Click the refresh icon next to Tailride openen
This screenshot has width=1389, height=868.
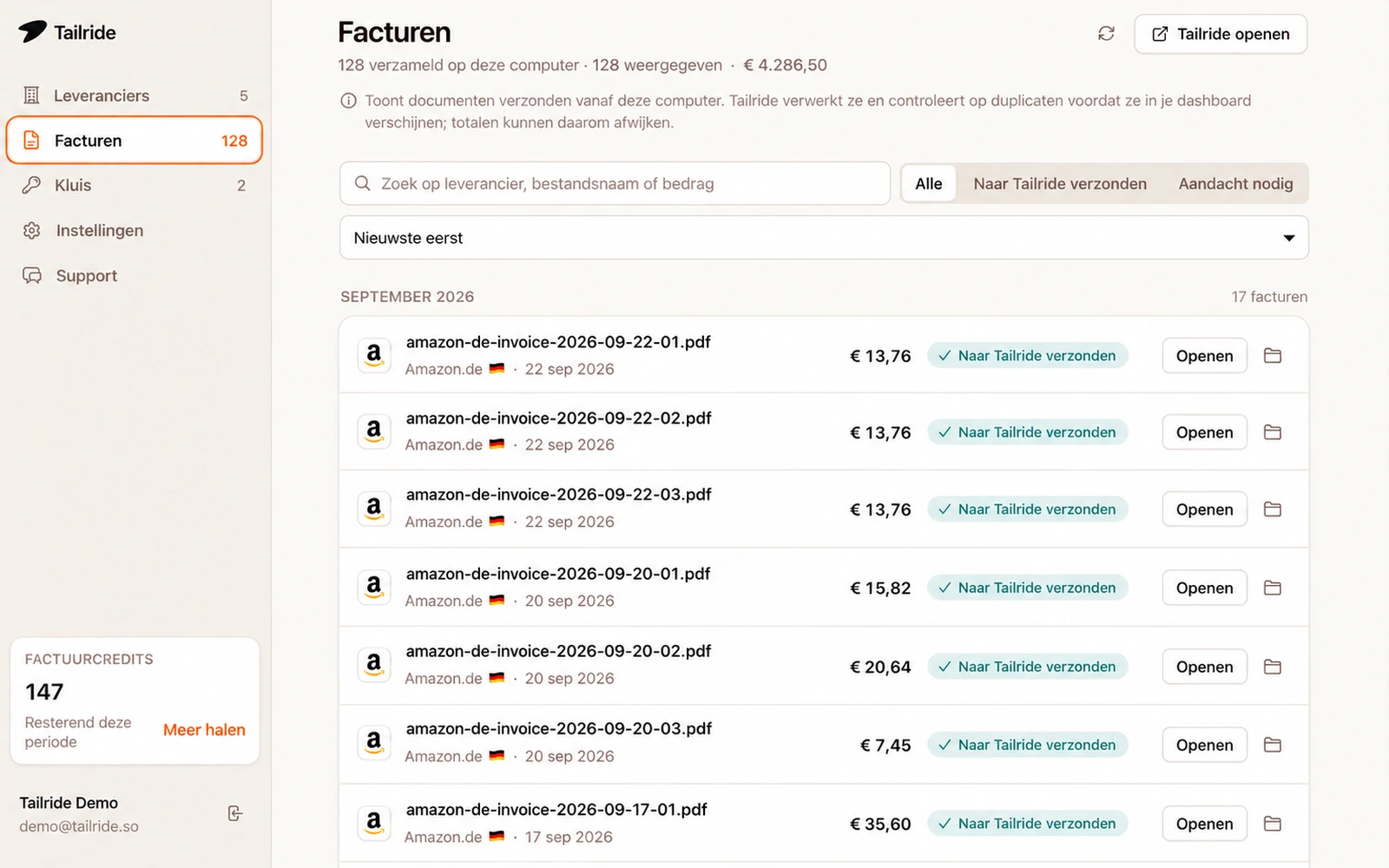pyautogui.click(x=1106, y=34)
